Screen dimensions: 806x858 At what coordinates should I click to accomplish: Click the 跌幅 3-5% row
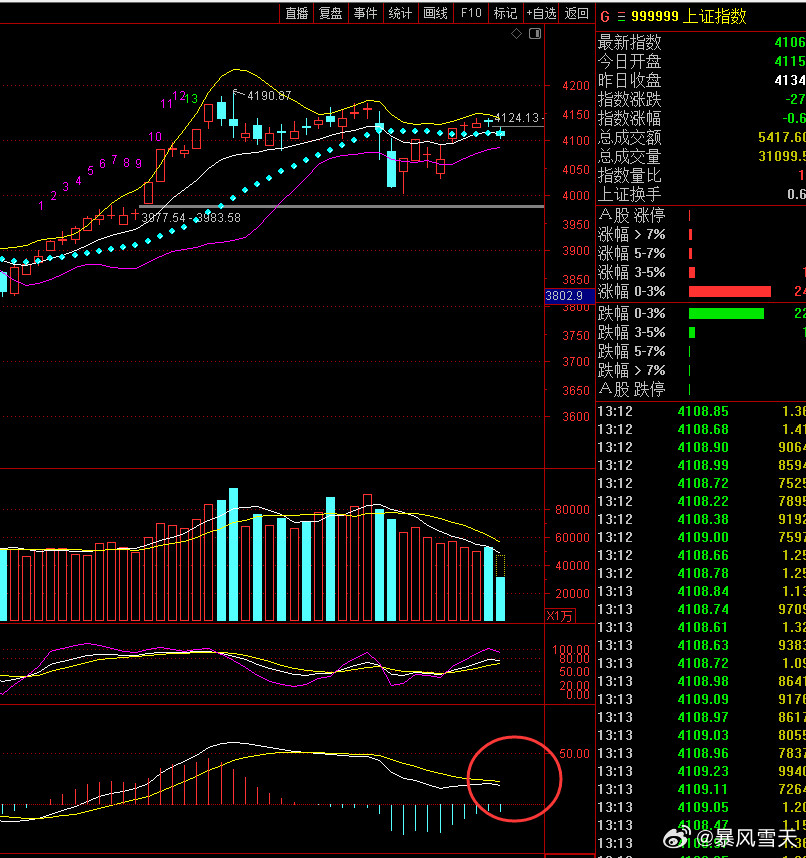pyautogui.click(x=701, y=332)
